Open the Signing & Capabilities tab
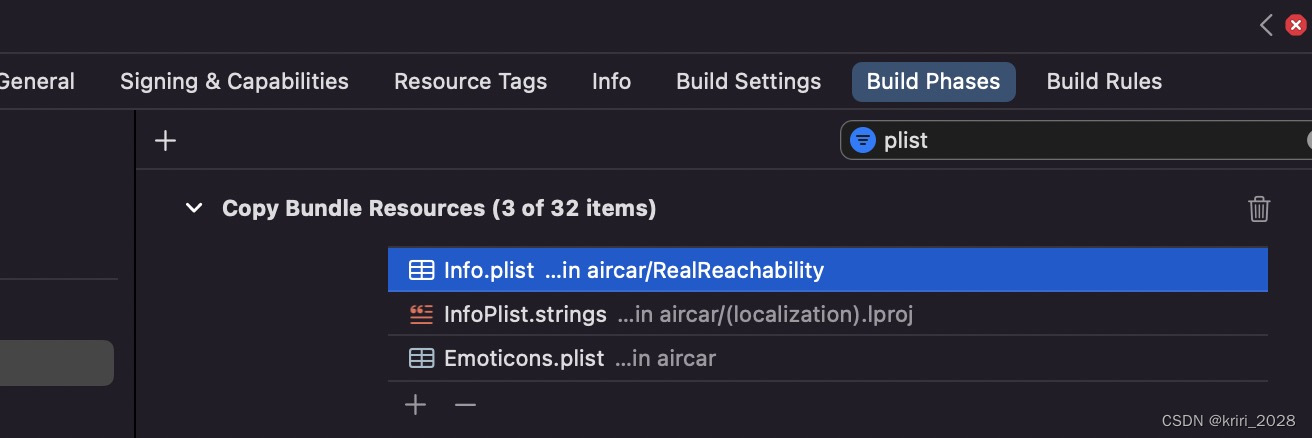Viewport: 1312px width, 438px height. pyautogui.click(x=234, y=82)
